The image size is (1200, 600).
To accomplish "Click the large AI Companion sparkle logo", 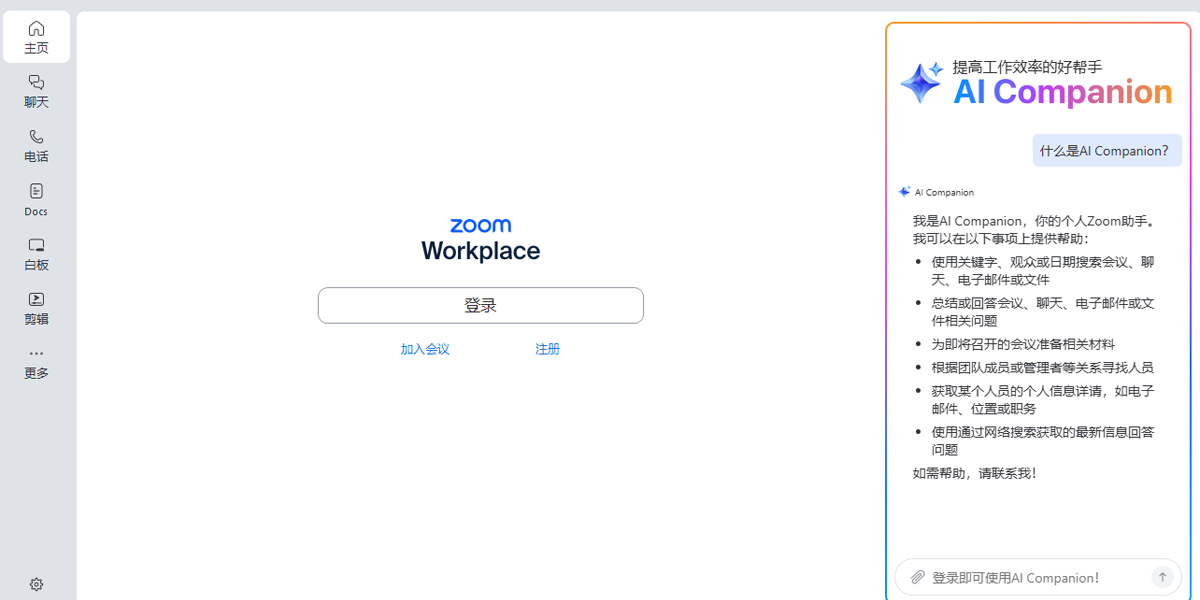I will [921, 83].
